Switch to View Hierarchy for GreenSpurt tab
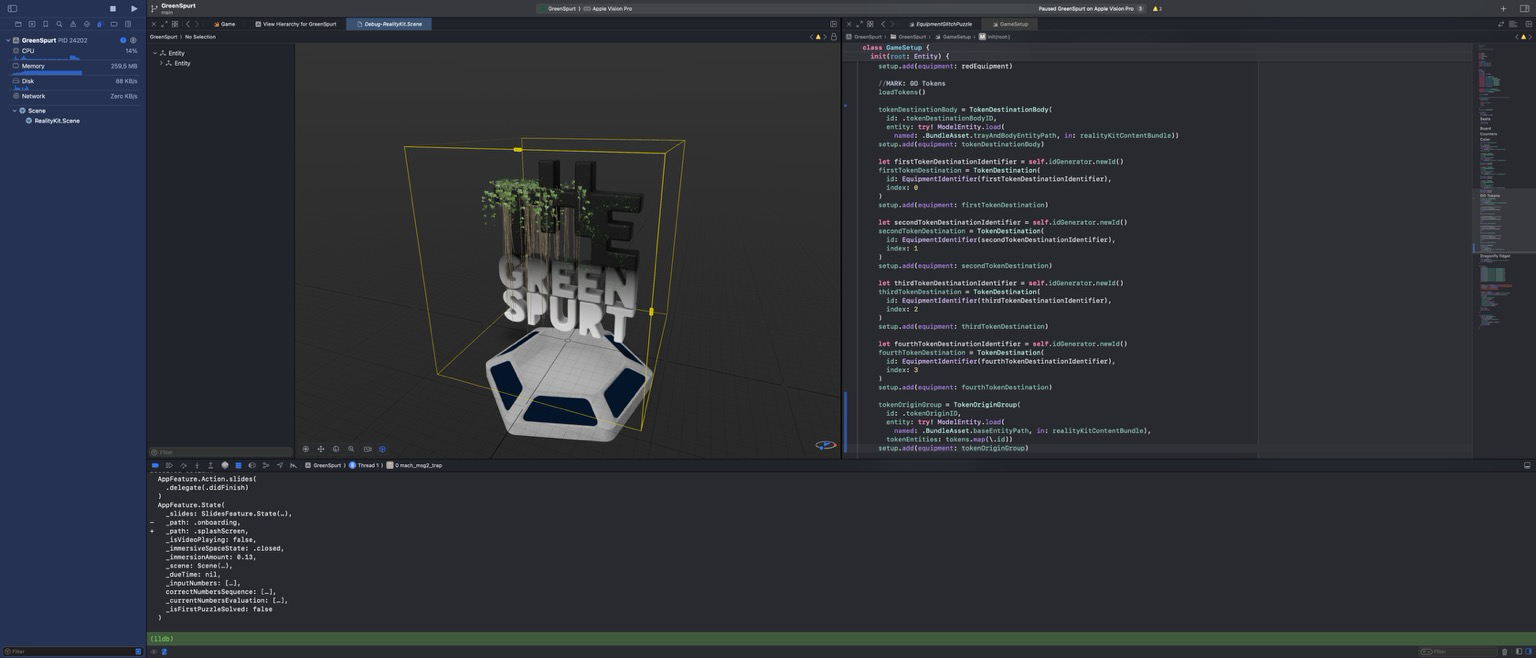1536x658 pixels. [x=295, y=24]
